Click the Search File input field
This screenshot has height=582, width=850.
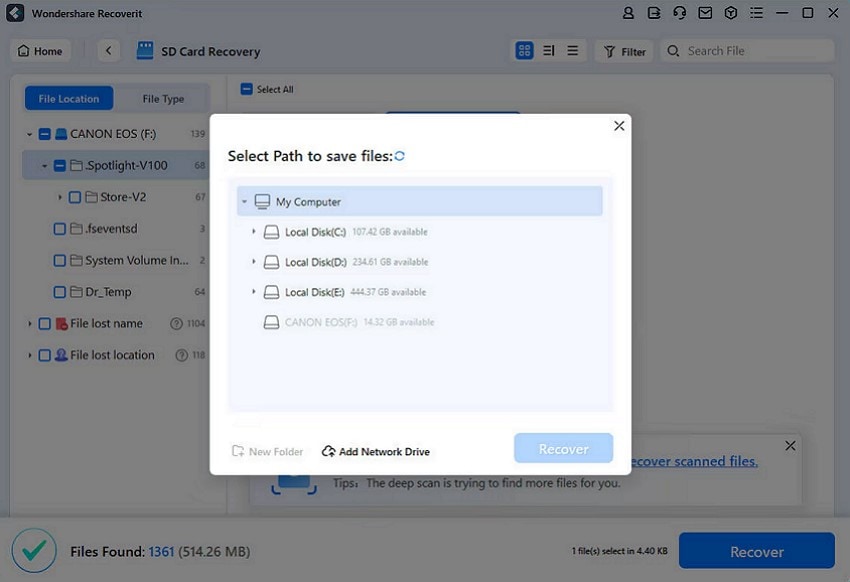tap(748, 51)
